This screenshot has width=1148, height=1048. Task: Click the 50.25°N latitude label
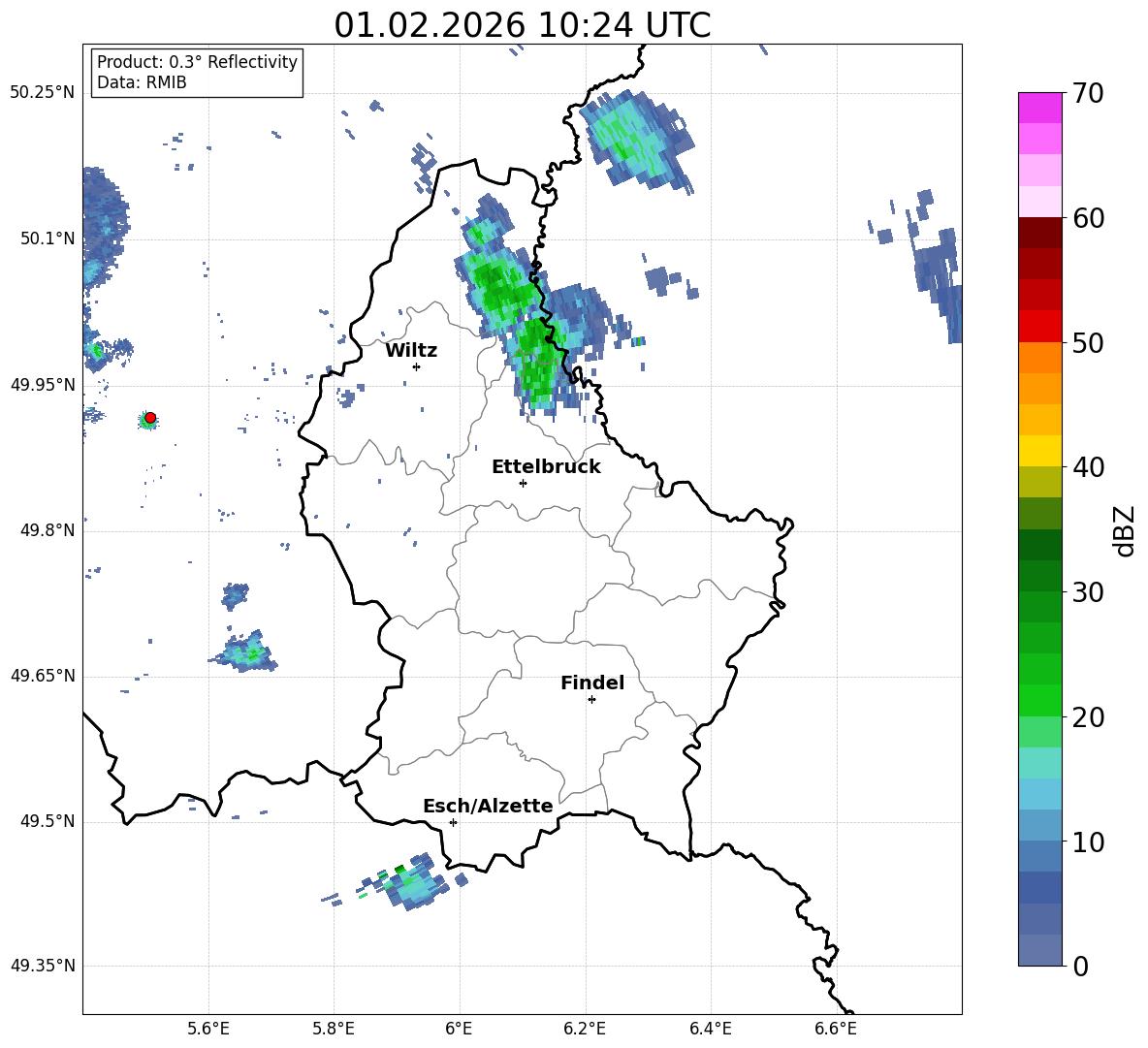(43, 93)
